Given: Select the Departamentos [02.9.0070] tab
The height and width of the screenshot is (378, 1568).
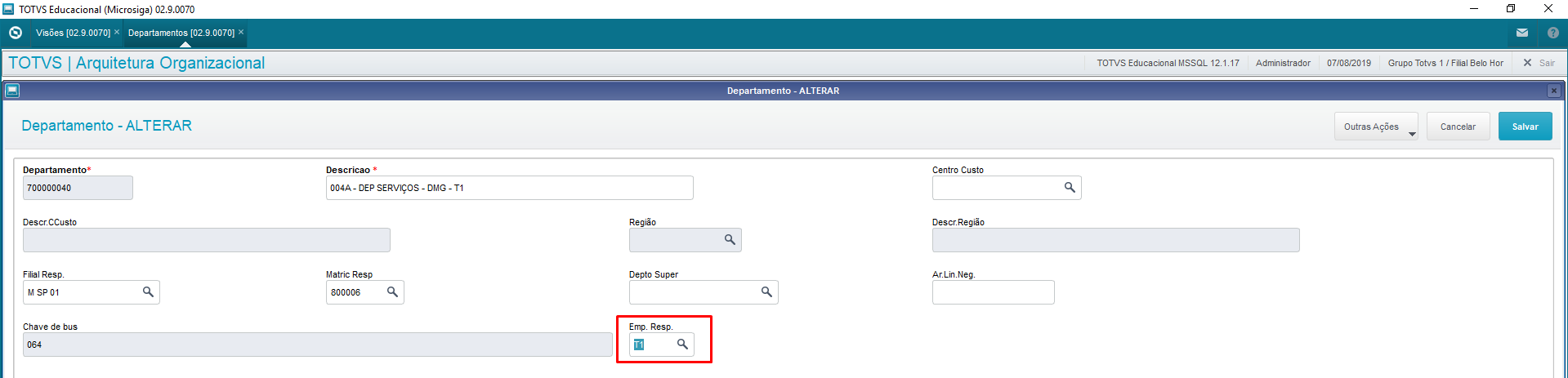Looking at the screenshot, I should 181,33.
